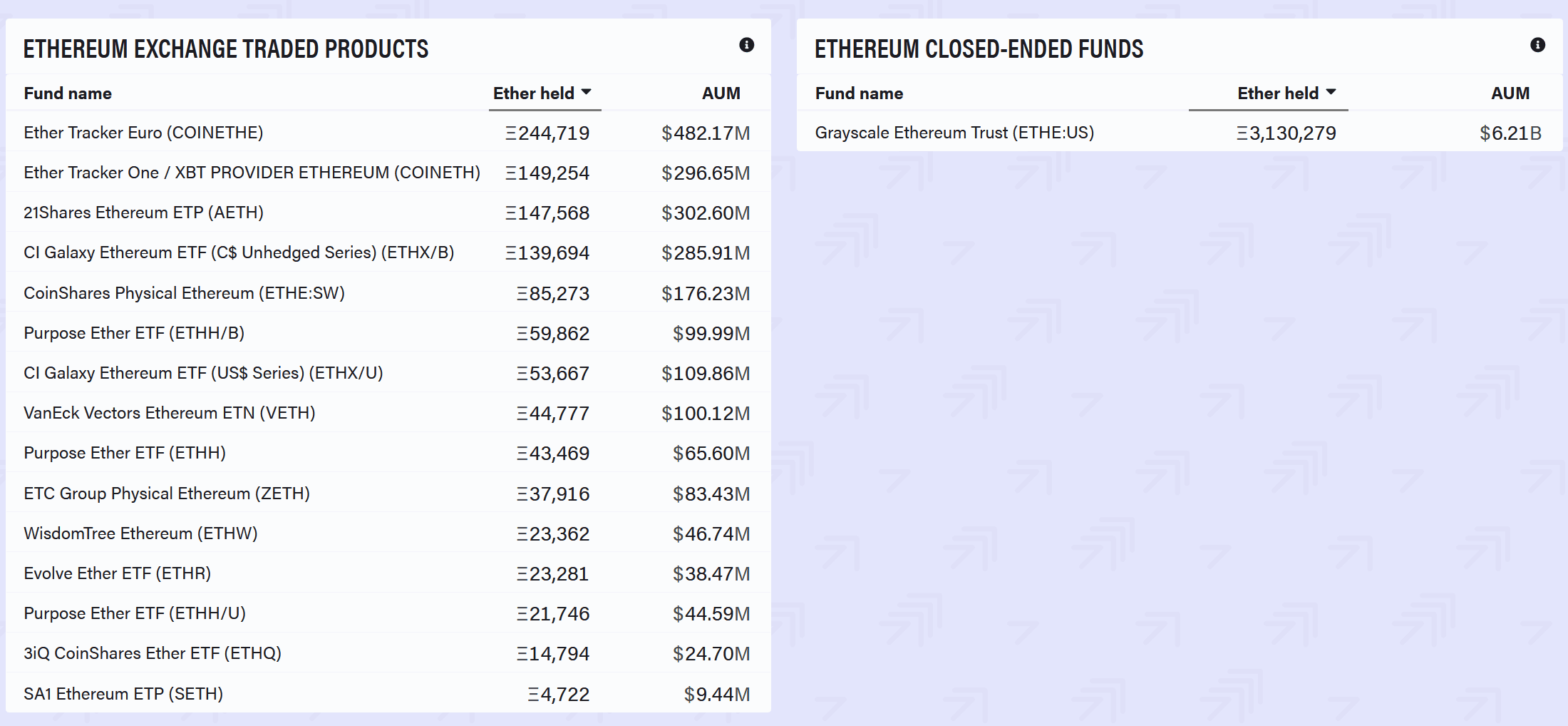Sort closed-ended funds by Ether held arrow

pos(1331,92)
